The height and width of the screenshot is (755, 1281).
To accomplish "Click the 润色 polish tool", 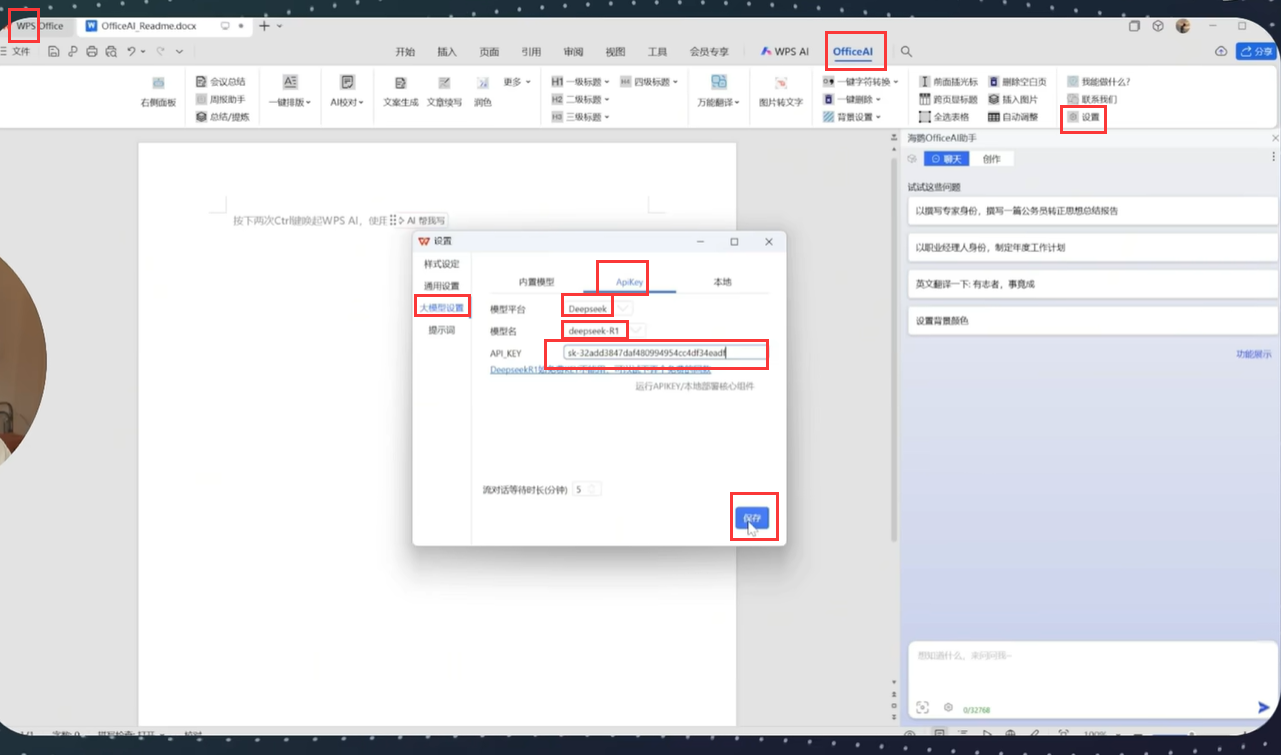I will click(483, 91).
